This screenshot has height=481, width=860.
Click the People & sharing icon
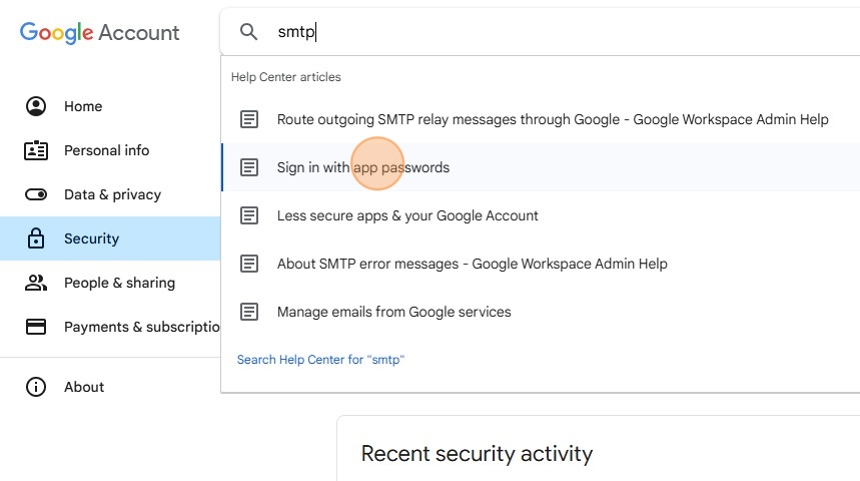pos(36,282)
